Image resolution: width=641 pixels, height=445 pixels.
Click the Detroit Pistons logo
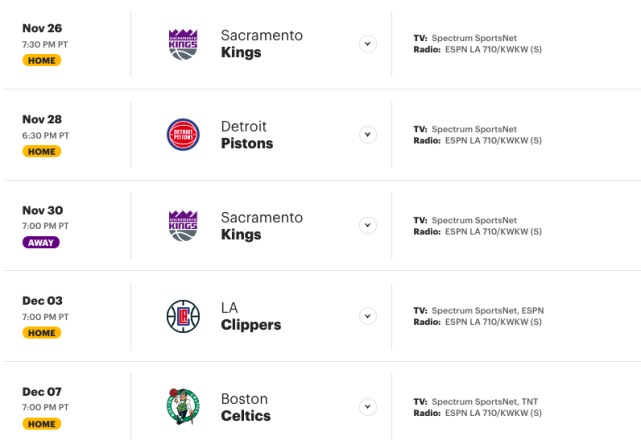coord(183,135)
